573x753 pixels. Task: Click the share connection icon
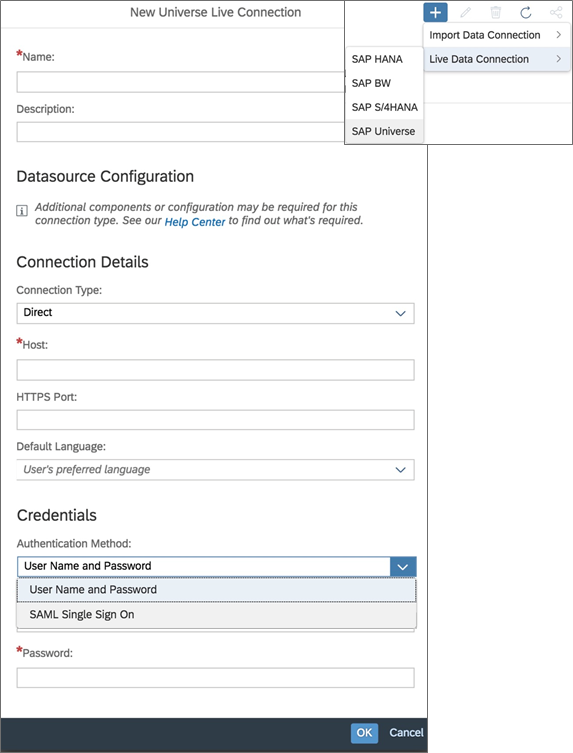point(556,12)
